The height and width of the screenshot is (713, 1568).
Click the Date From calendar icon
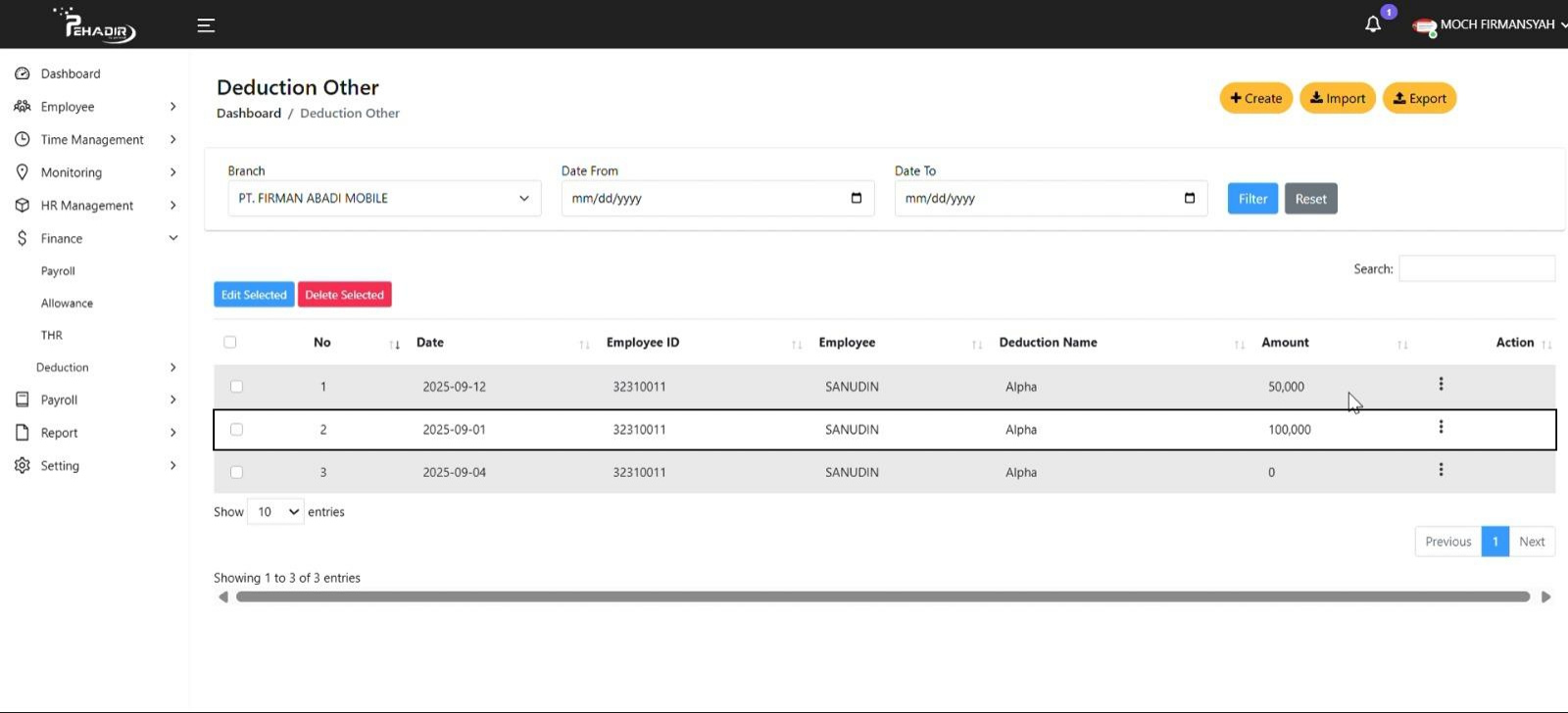856,198
